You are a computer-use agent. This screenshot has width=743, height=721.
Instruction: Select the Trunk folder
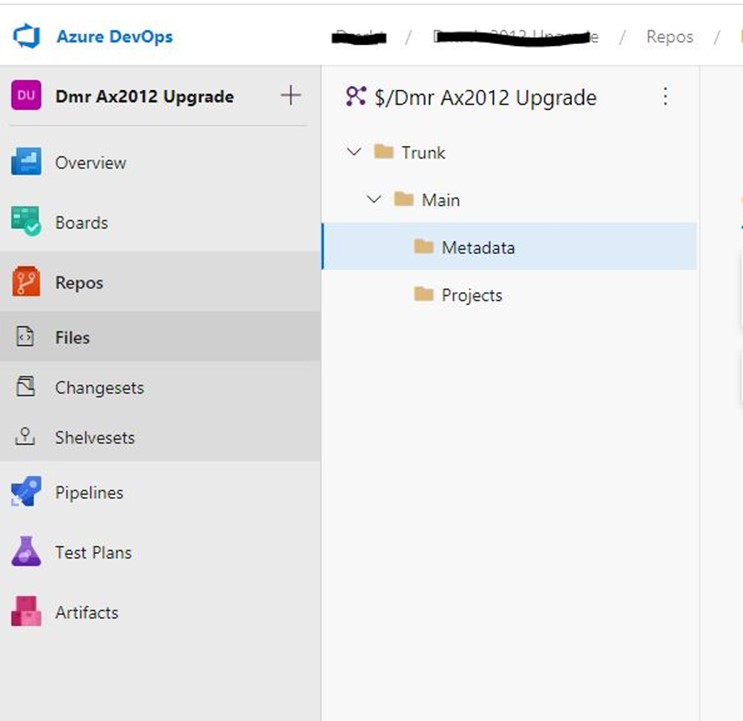424,153
